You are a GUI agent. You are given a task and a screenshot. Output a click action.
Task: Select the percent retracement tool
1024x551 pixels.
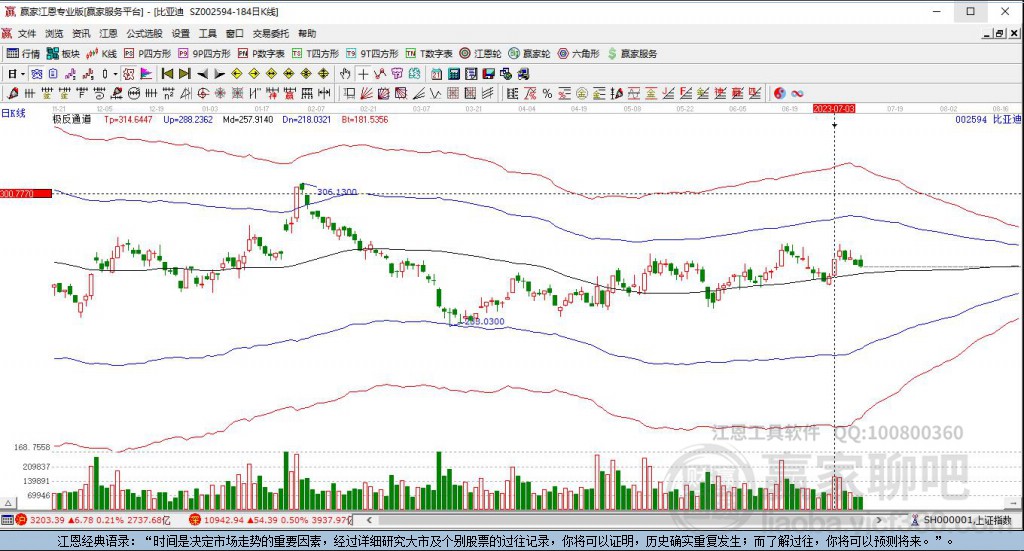click(547, 93)
